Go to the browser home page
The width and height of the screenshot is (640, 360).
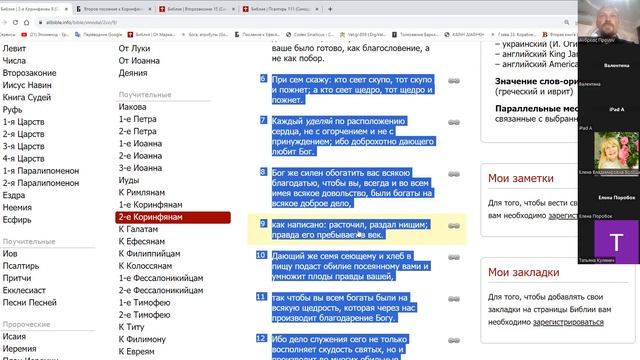(x=27, y=22)
